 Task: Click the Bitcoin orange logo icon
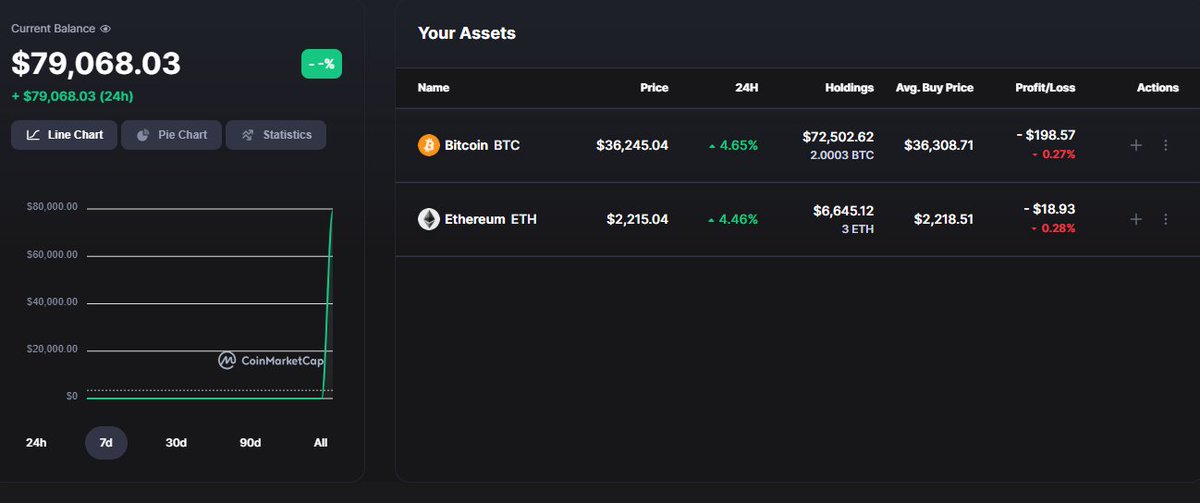(x=428, y=145)
